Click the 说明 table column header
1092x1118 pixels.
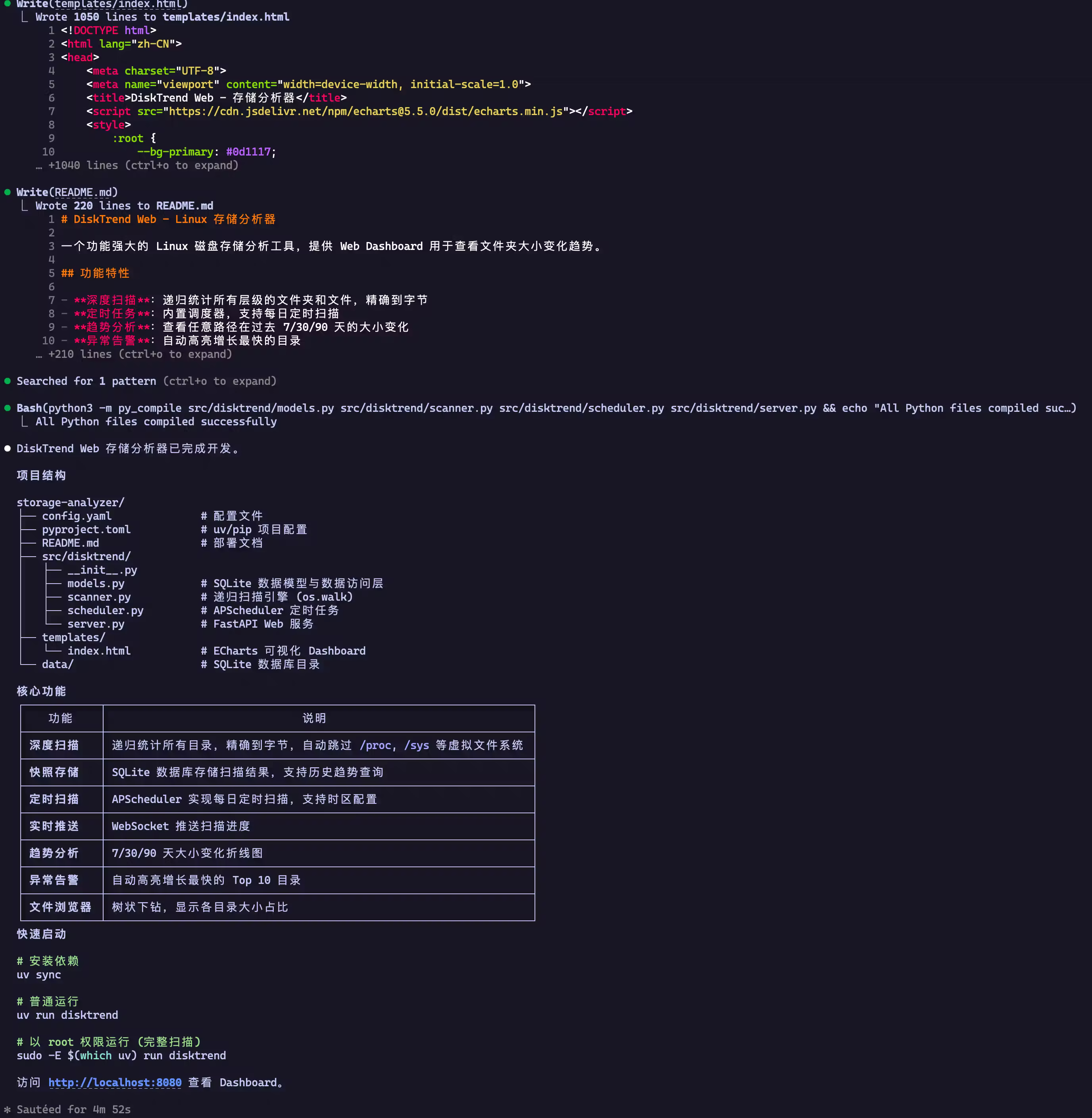[314, 718]
